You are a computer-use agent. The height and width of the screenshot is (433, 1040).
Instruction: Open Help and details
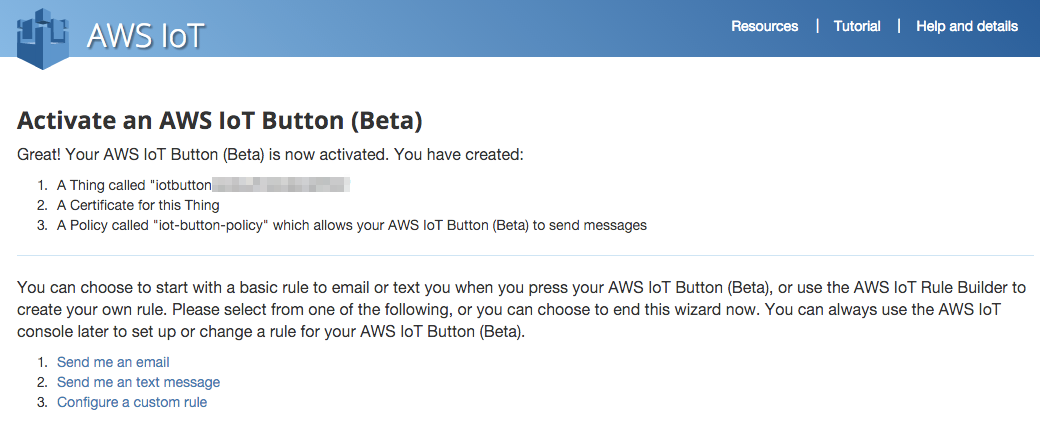967,26
